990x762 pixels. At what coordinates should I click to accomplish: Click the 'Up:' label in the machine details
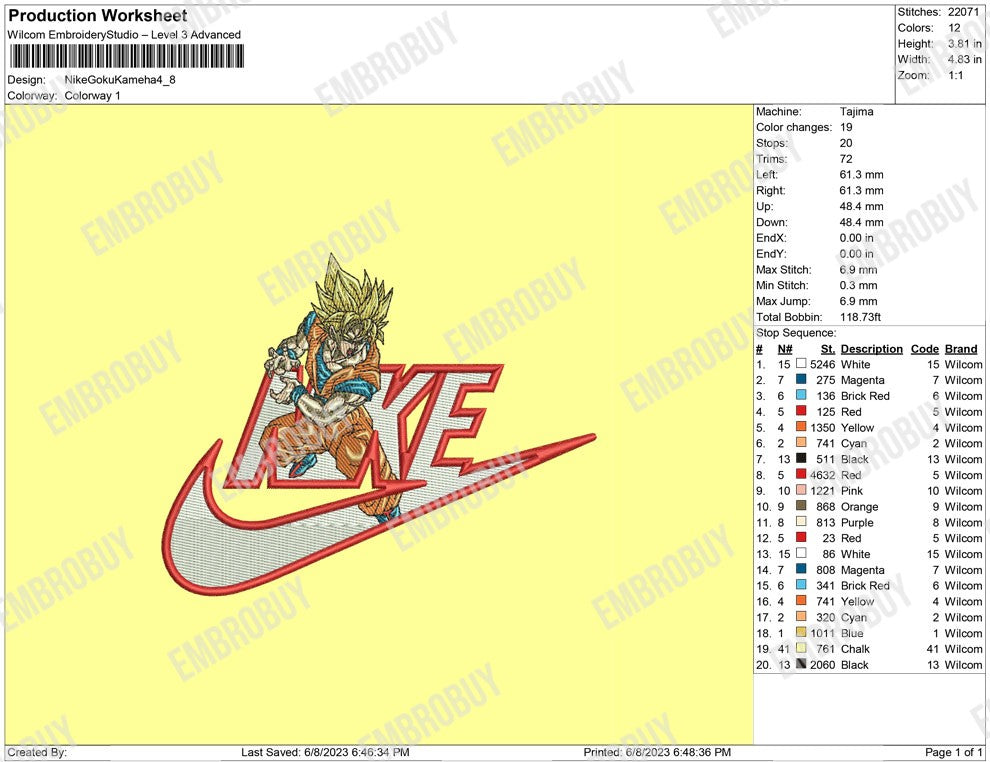(764, 206)
